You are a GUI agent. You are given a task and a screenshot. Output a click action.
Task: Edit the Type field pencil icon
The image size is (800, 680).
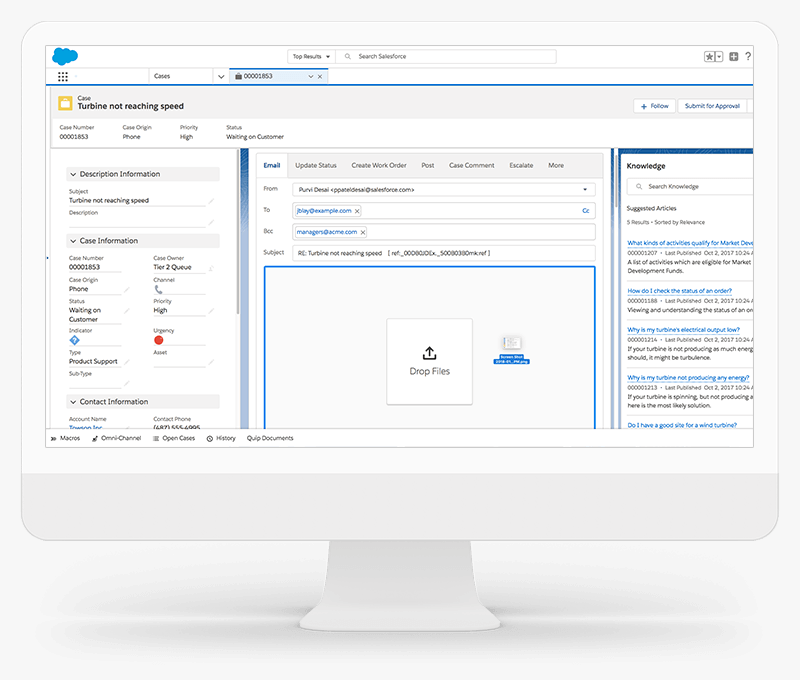[127, 362]
